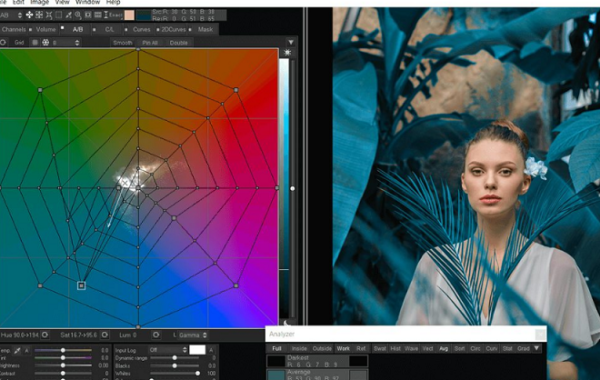Switch to the Curves tab
Screen dimensions: 600x380
pos(141,29)
